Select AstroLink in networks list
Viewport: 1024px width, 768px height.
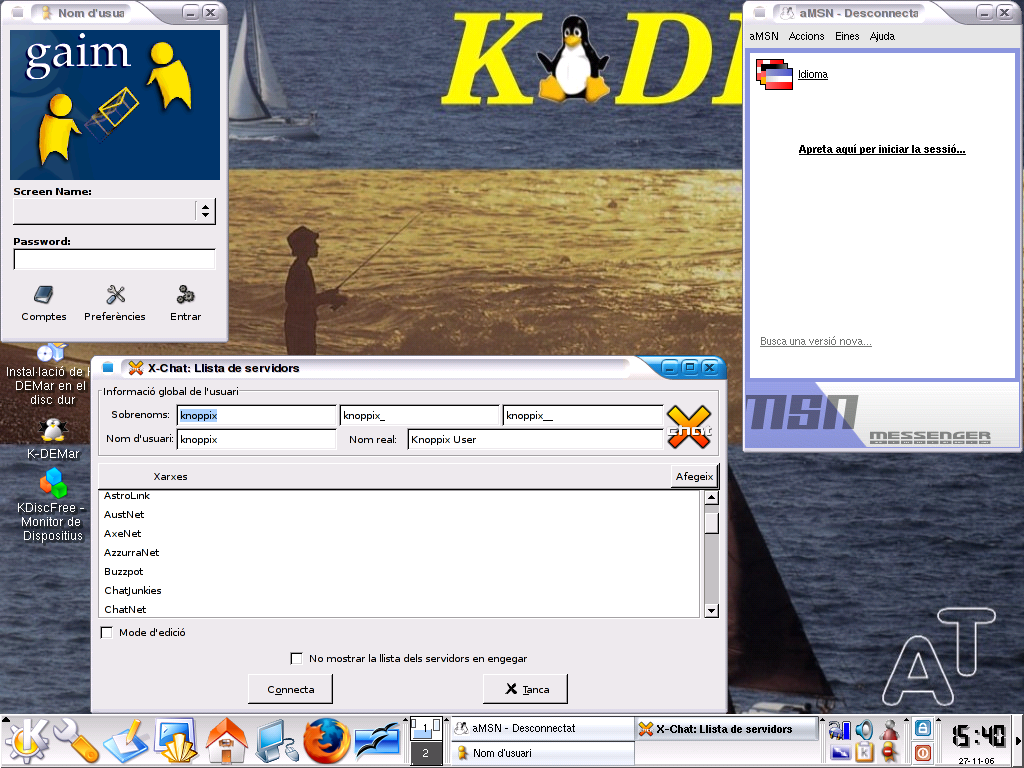(x=399, y=496)
